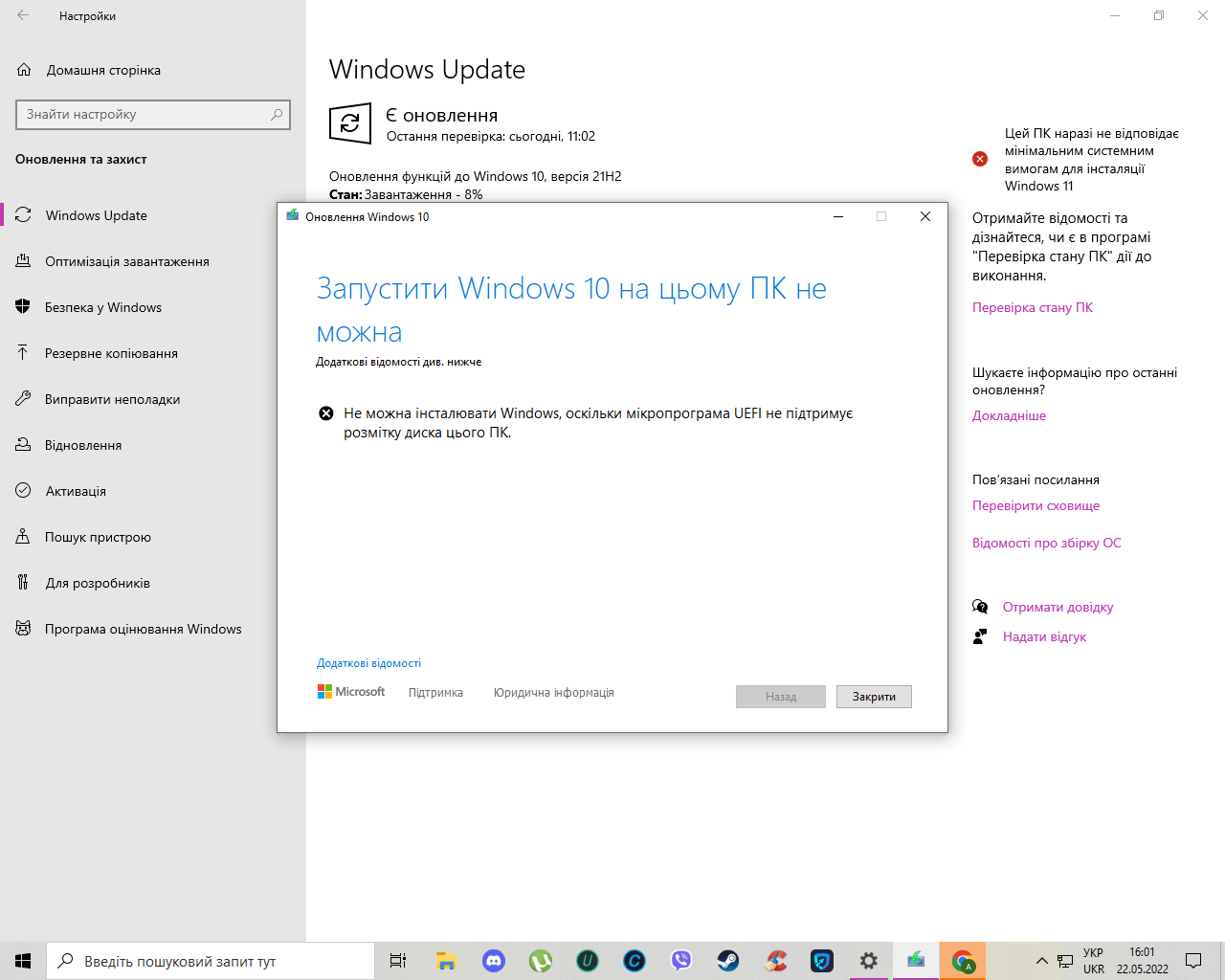The width and height of the screenshot is (1225, 980).
Task: Open Відомості про збірку ОС link
Action: (x=1047, y=543)
